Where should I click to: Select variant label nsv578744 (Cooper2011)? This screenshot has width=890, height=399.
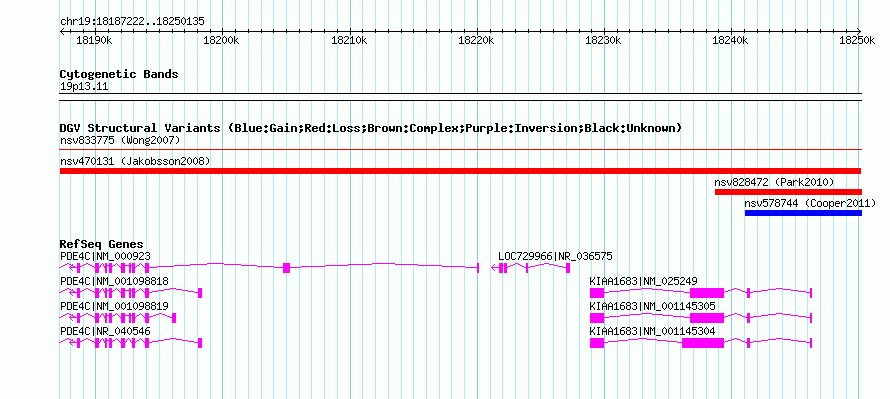click(x=811, y=203)
